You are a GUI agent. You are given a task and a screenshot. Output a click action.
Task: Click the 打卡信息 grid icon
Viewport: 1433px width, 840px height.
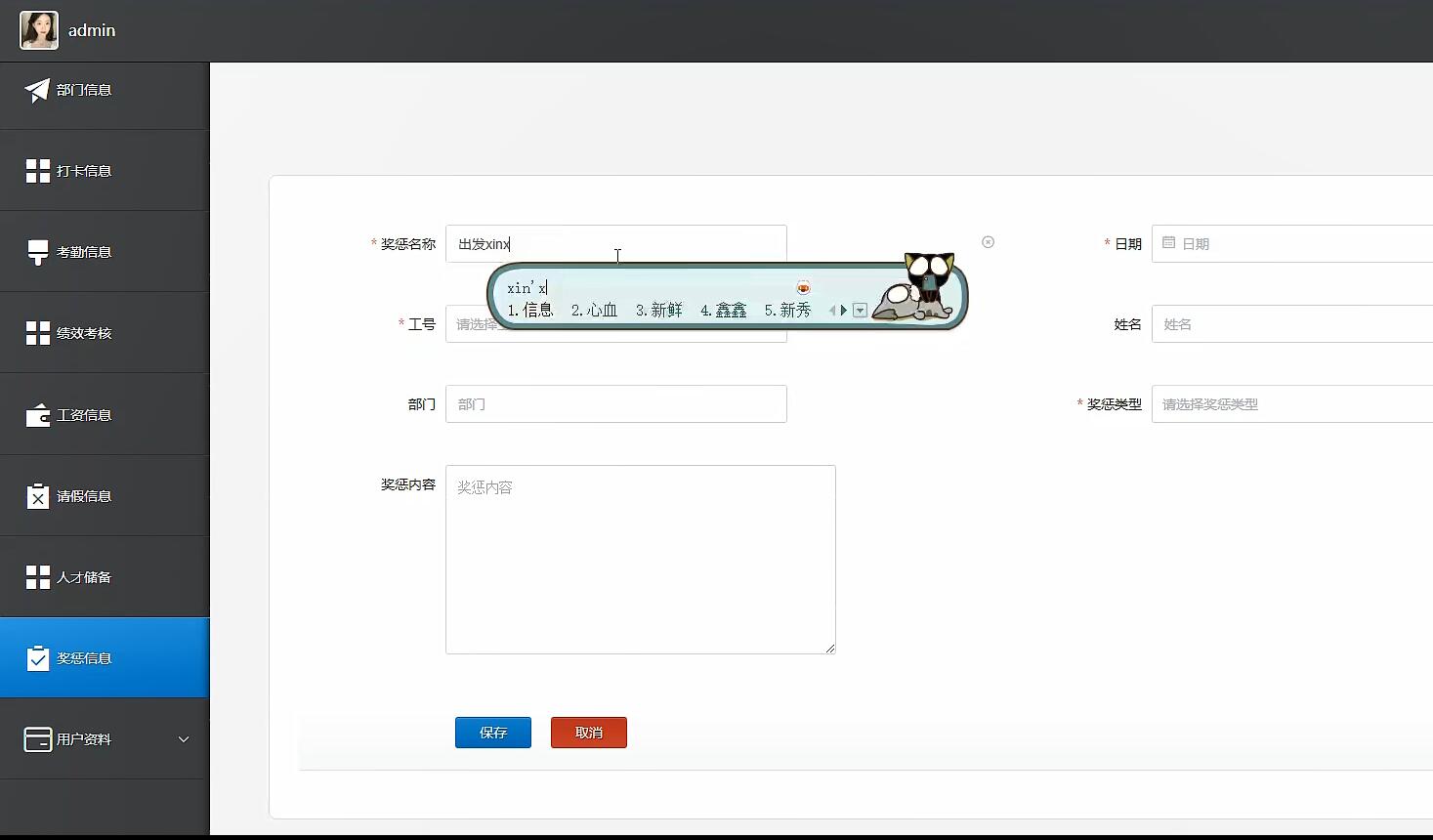pyautogui.click(x=37, y=170)
